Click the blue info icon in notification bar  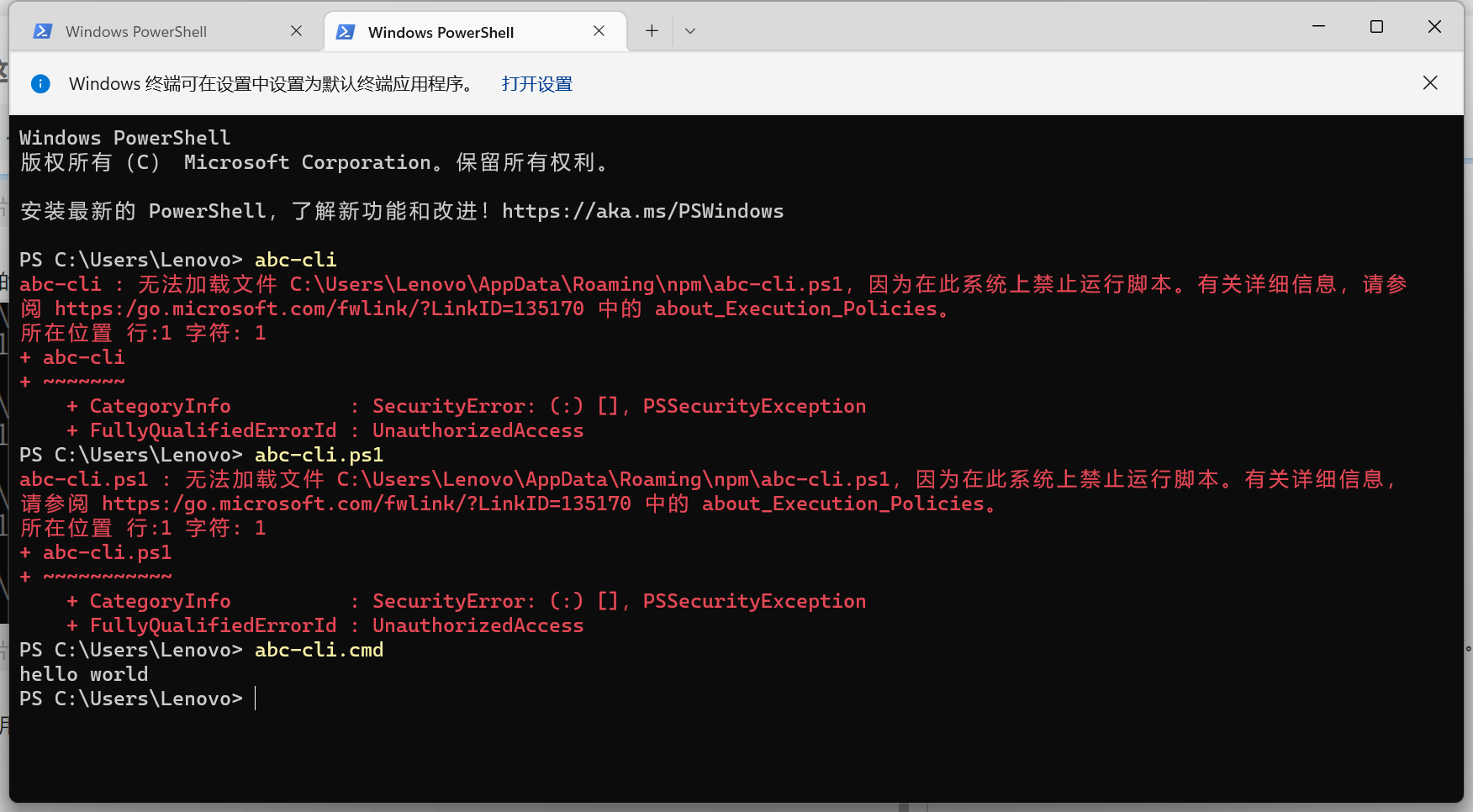click(x=40, y=83)
